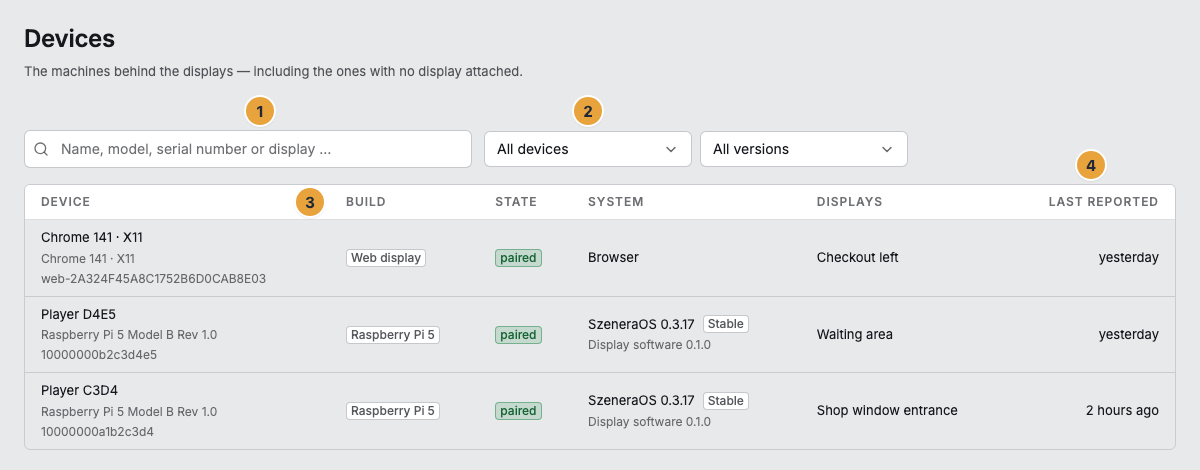The width and height of the screenshot is (1200, 470).
Task: Click yesterday in the Checkout left row
Action: coord(1129,258)
